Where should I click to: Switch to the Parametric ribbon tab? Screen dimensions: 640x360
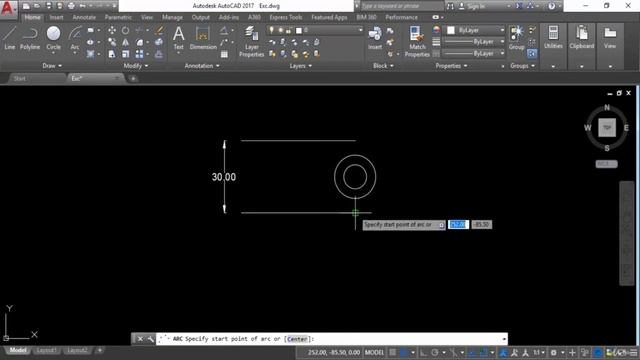click(x=118, y=17)
